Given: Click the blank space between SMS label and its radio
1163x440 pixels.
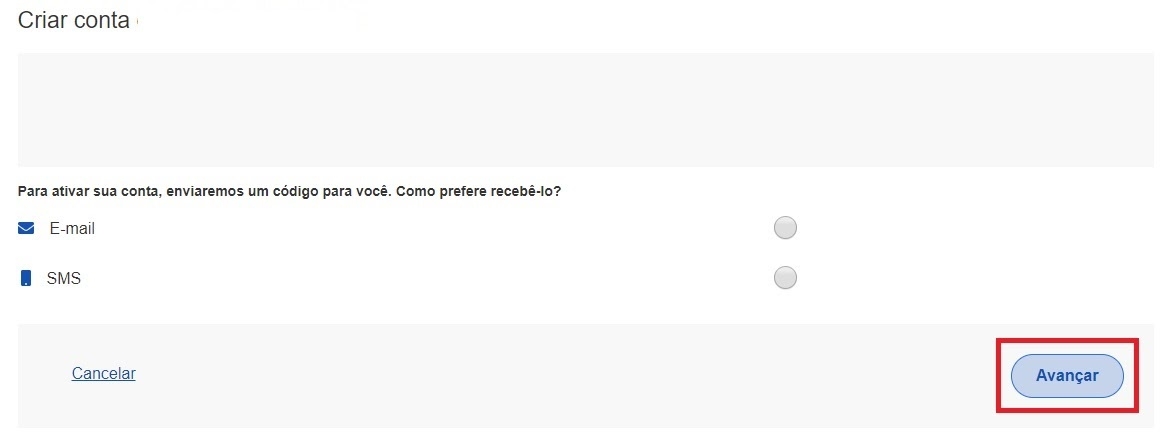Looking at the screenshot, I should tap(430, 279).
